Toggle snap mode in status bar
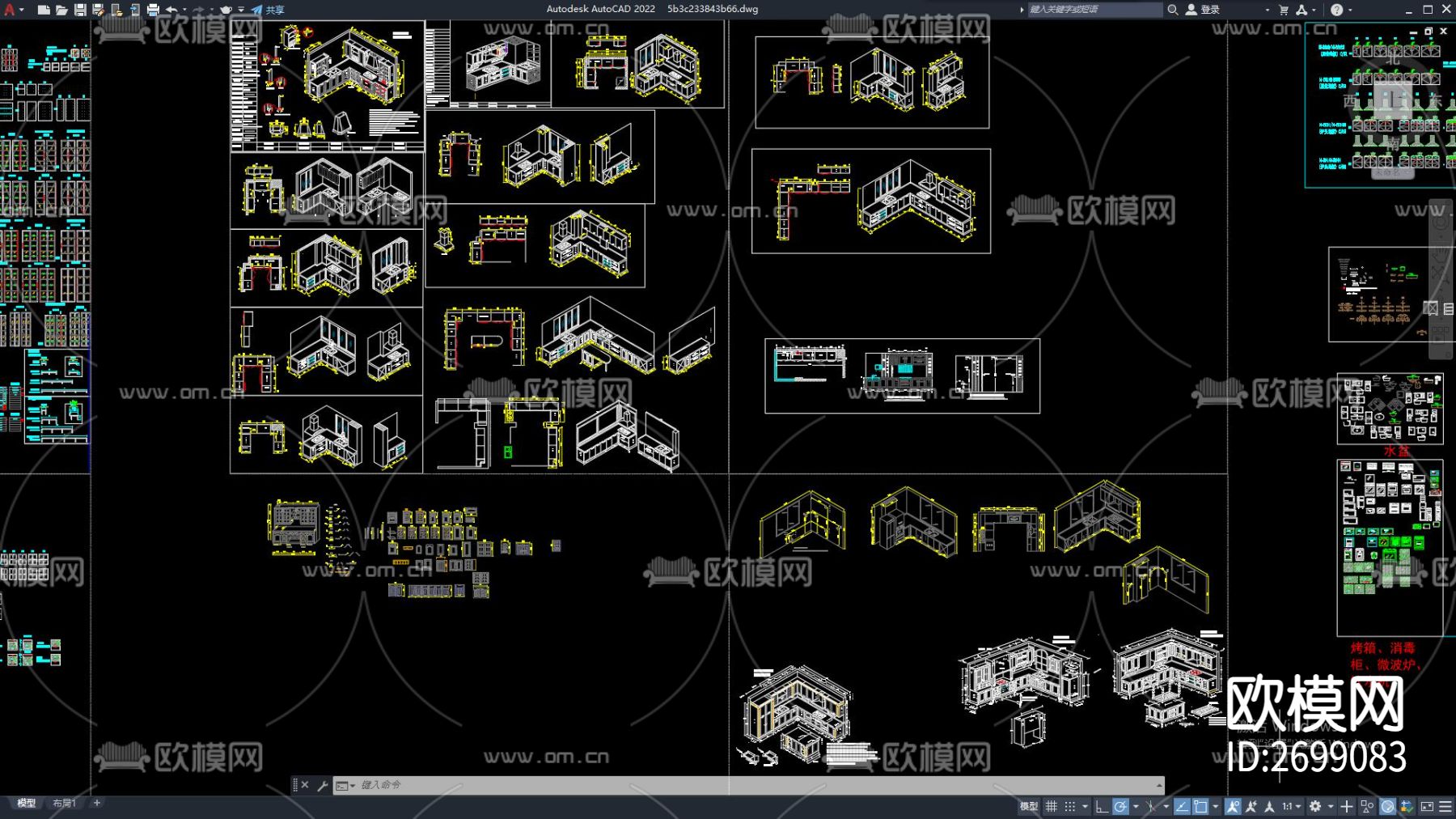This screenshot has width=1456, height=819. coord(1070,806)
